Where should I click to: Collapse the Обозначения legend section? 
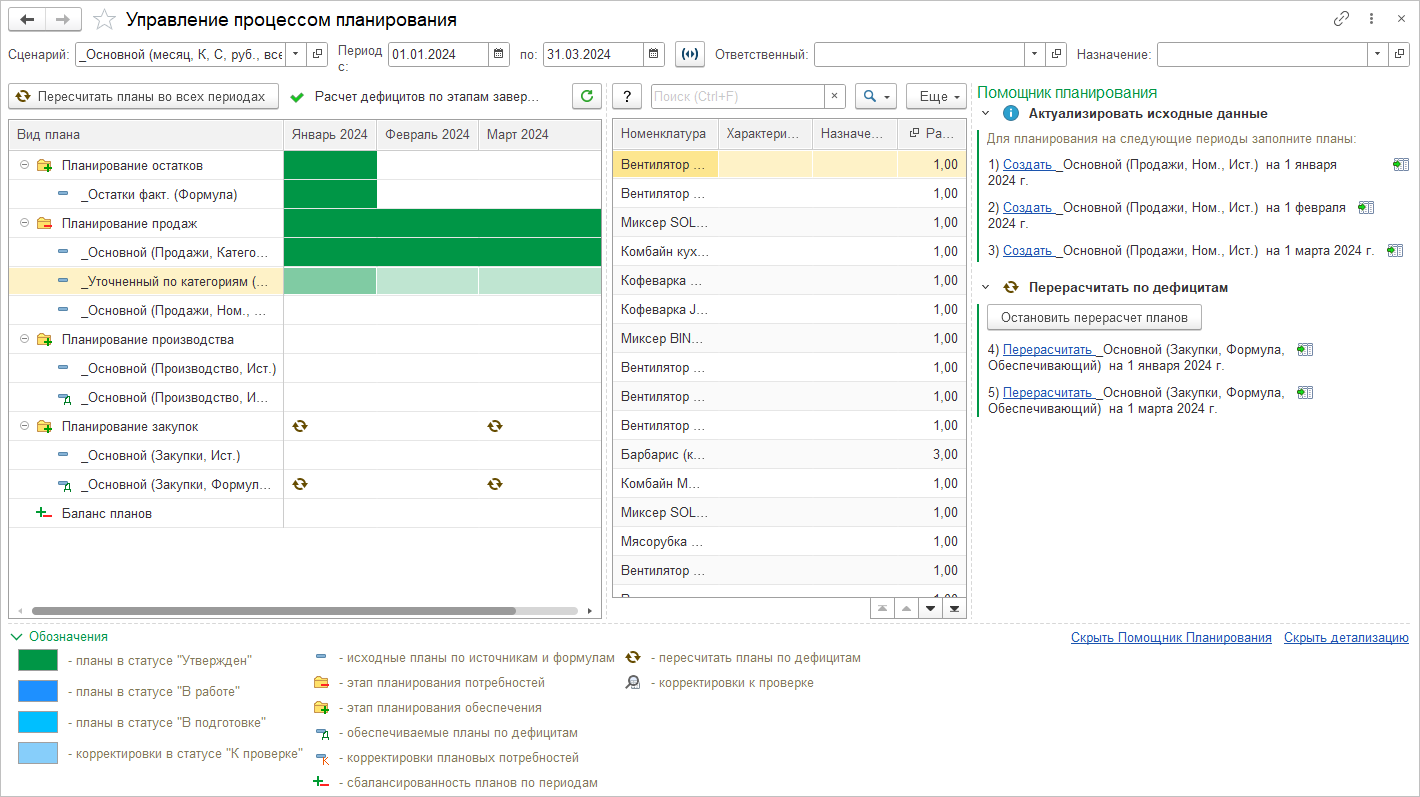pyautogui.click(x=16, y=636)
